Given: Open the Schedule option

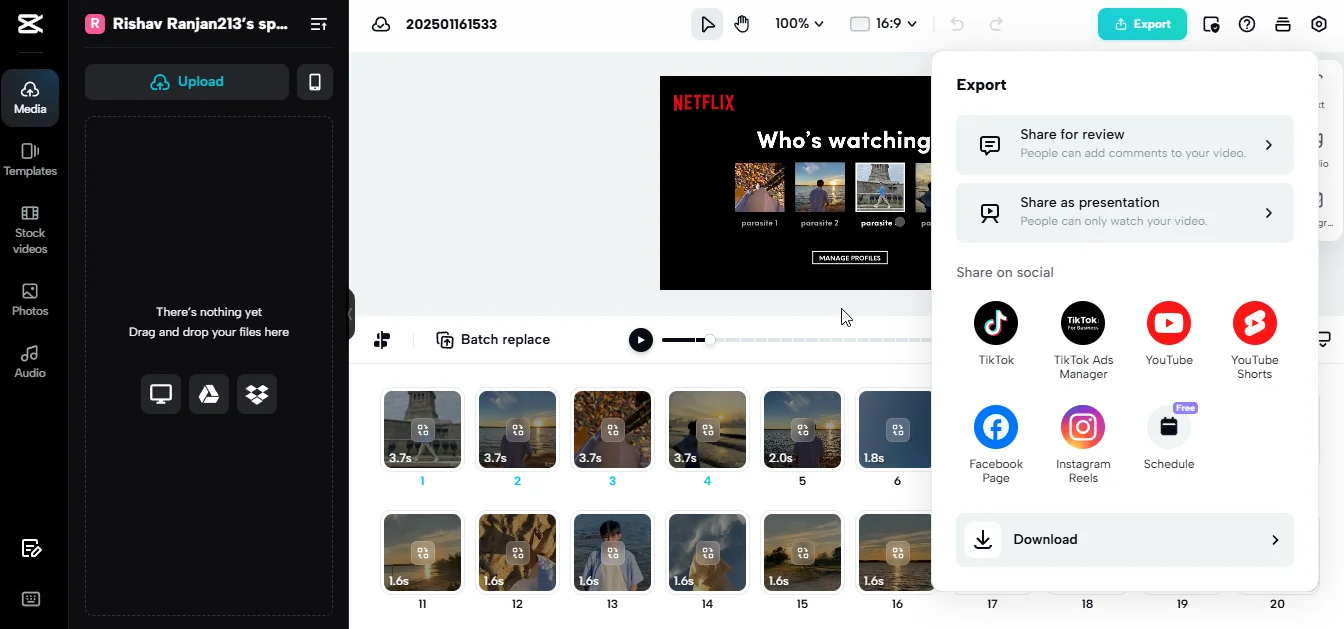Looking at the screenshot, I should click(x=1169, y=438).
